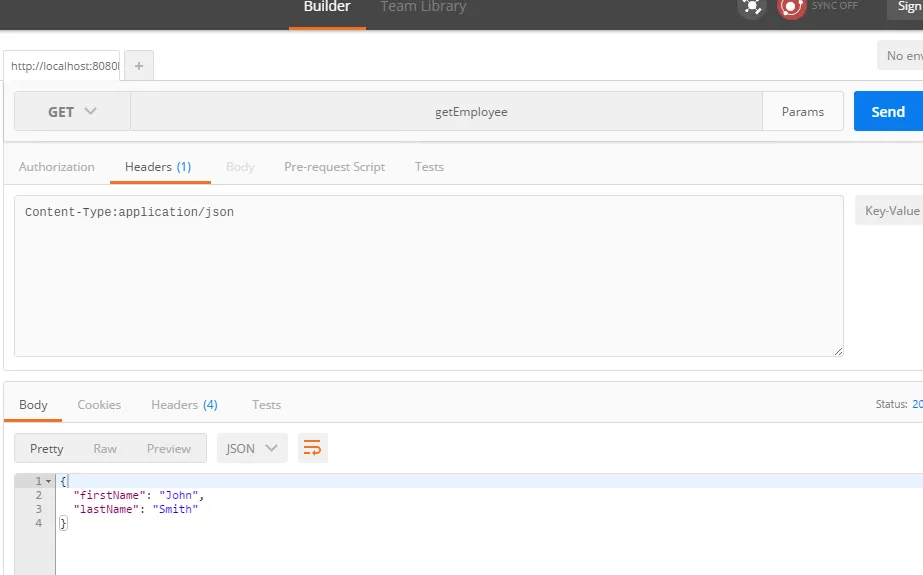Open new request tab with plus icon
Screen dimensions: 923x575
(x=139, y=66)
